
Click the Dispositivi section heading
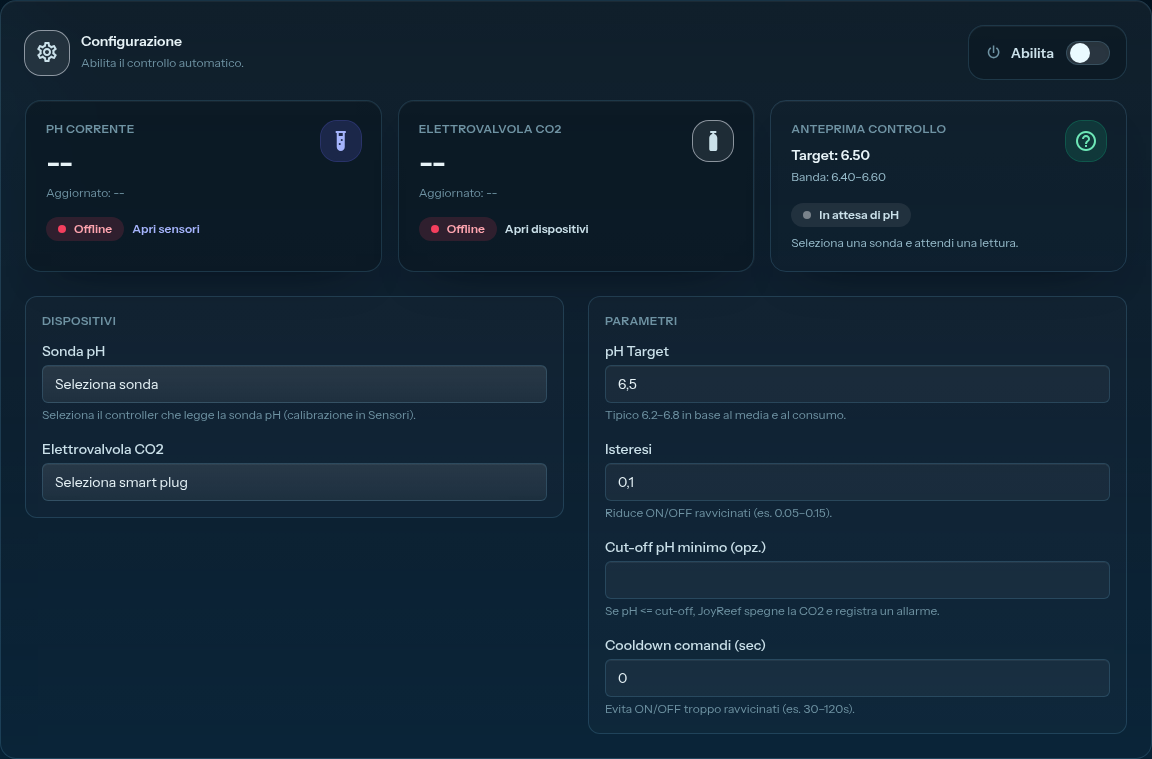[79, 321]
